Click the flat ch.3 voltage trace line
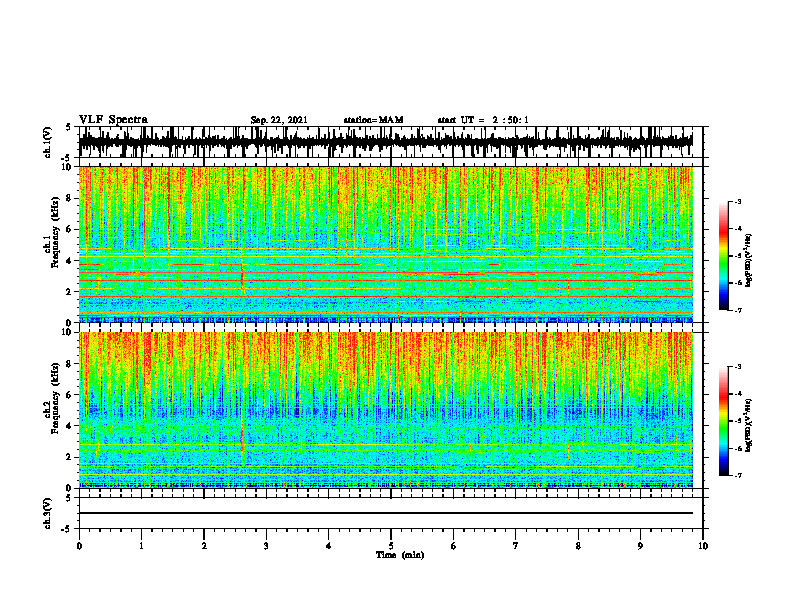Image resolution: width=792 pixels, height=612 pixels. [x=386, y=513]
